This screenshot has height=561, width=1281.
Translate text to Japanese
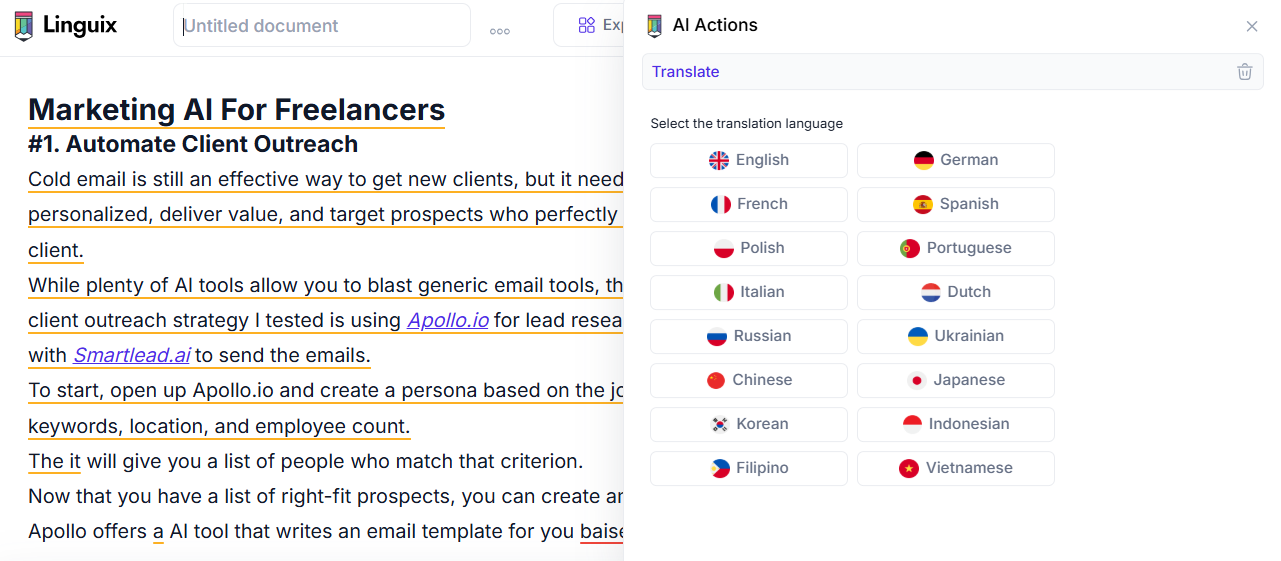[x=955, y=380]
